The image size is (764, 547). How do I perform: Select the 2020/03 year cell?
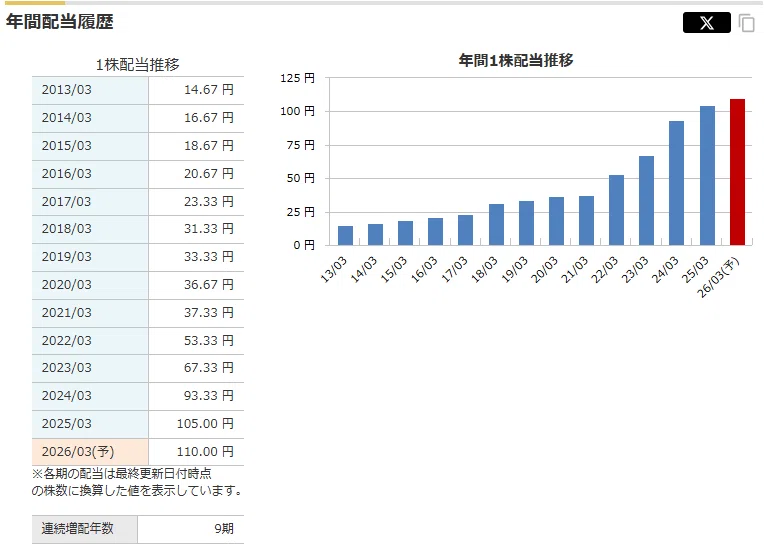(90, 285)
